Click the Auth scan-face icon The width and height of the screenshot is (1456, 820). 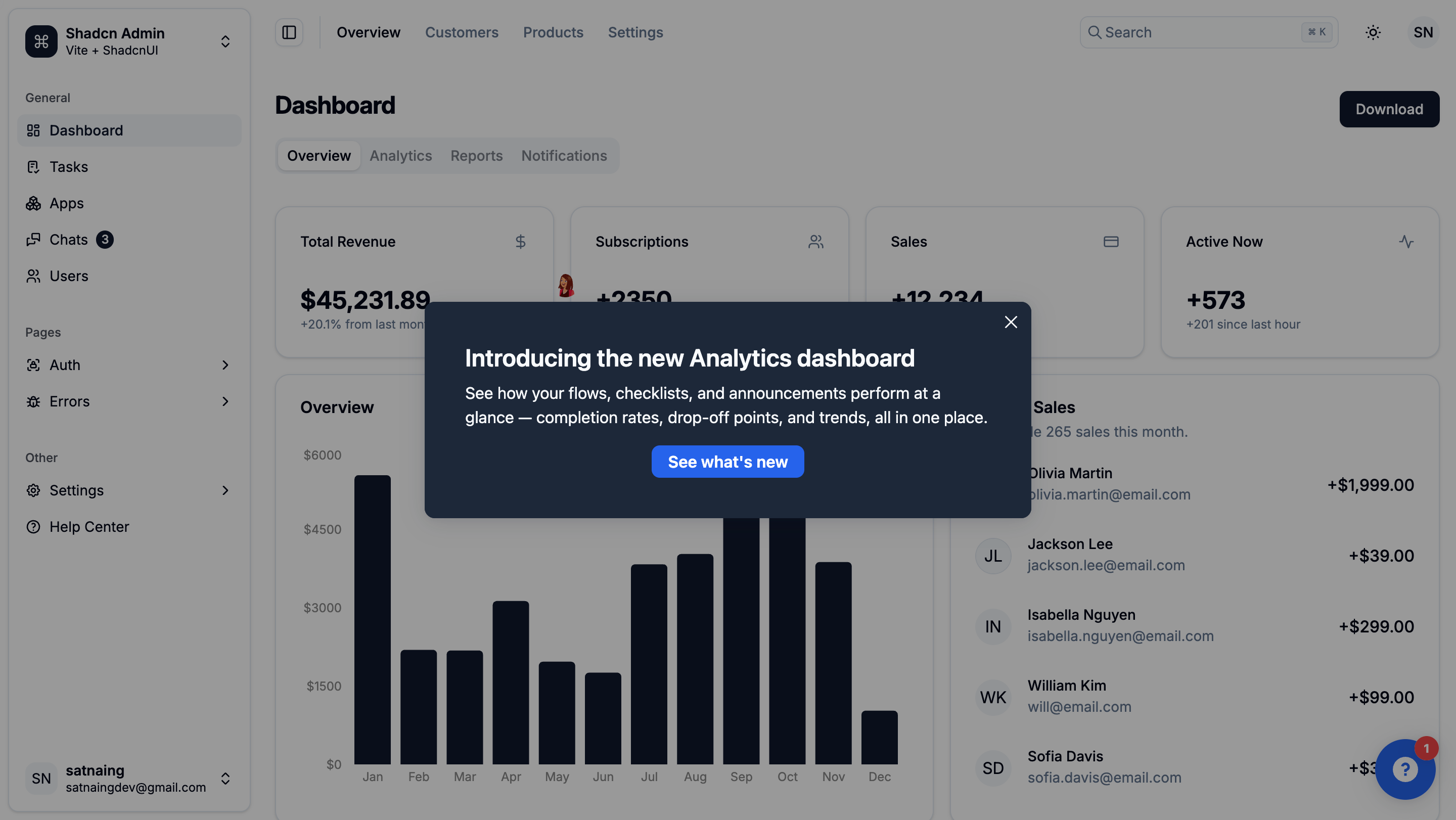pyautogui.click(x=33, y=365)
